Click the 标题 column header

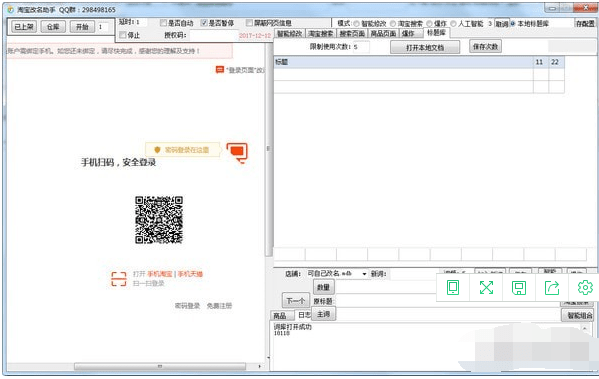click(x=403, y=62)
